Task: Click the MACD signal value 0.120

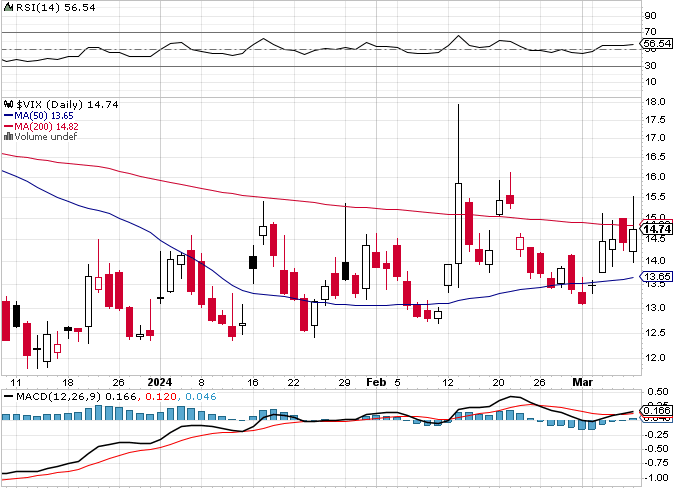Action: 161,396
